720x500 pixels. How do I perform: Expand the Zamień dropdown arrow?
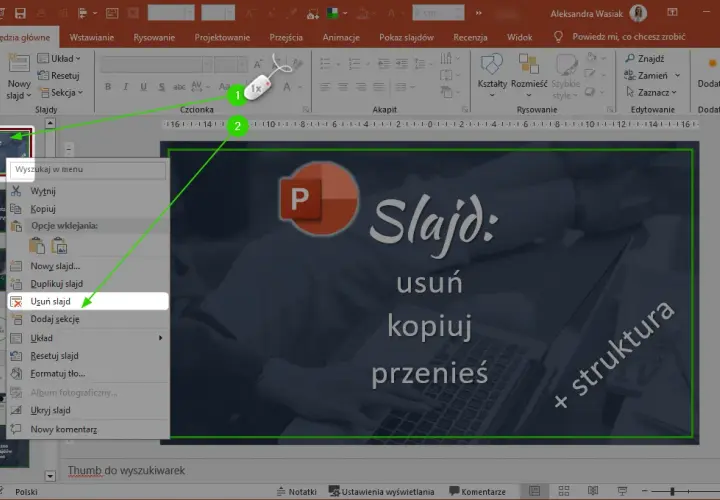coord(677,75)
